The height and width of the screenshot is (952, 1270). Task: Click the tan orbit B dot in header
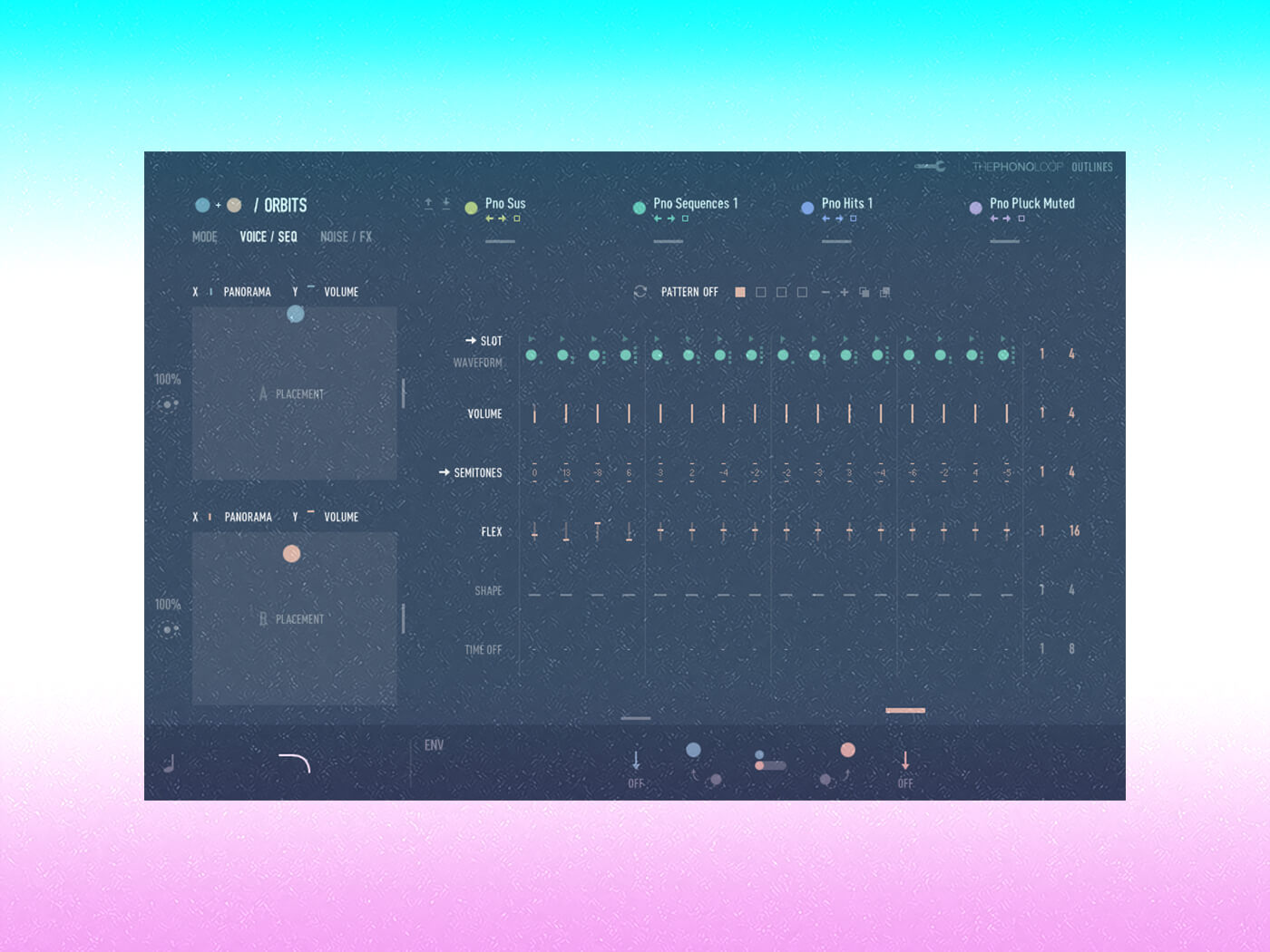point(234,205)
